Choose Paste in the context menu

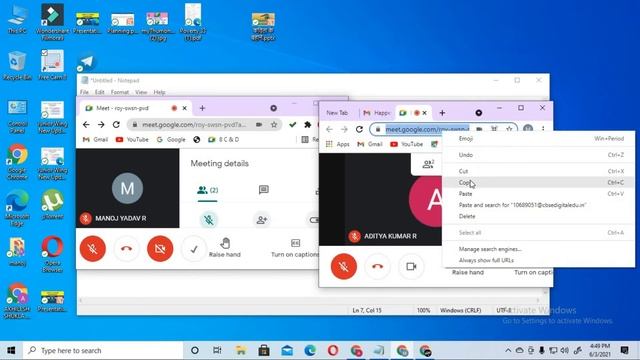click(538, 194)
